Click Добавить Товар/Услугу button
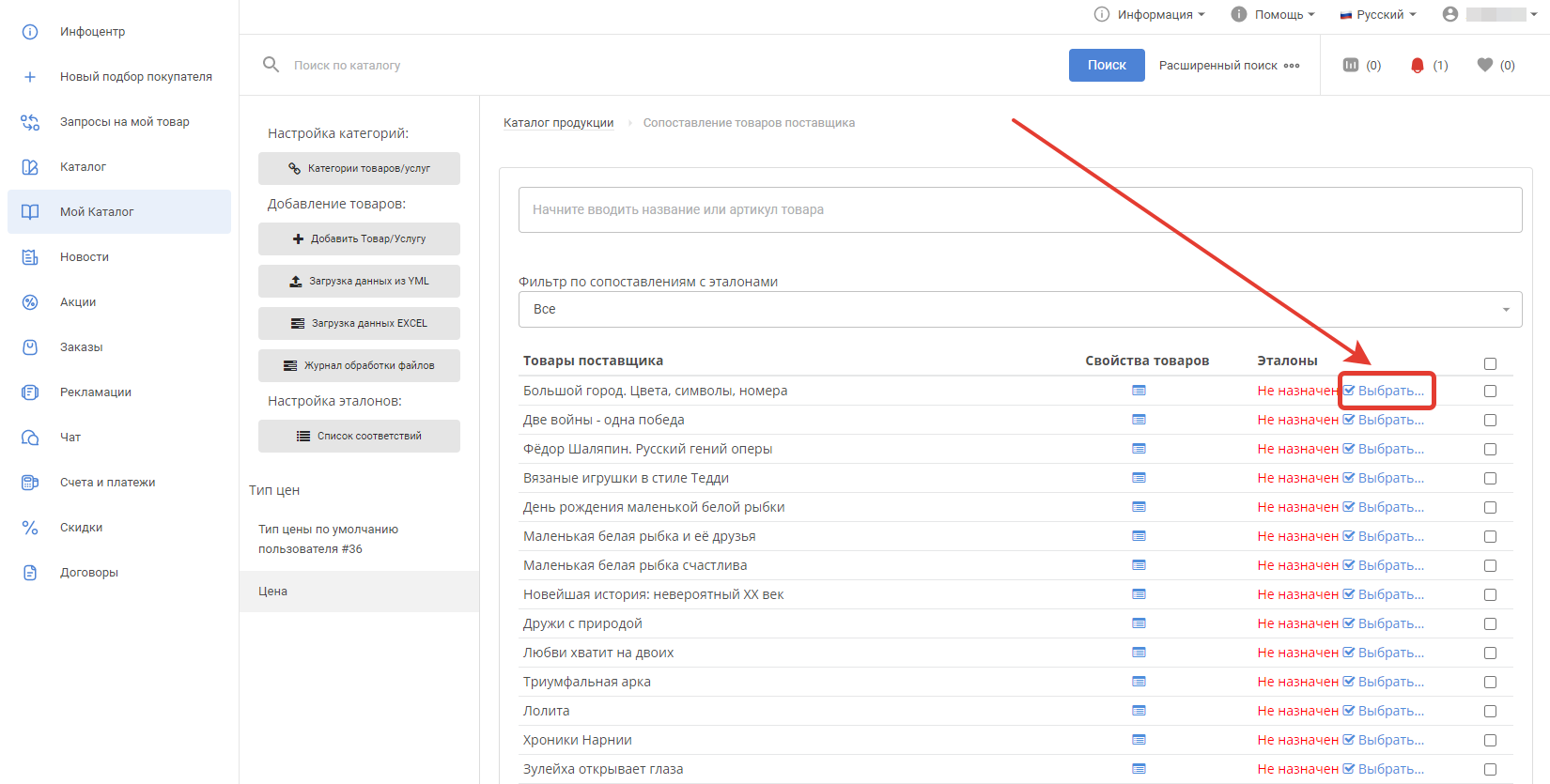 (359, 238)
